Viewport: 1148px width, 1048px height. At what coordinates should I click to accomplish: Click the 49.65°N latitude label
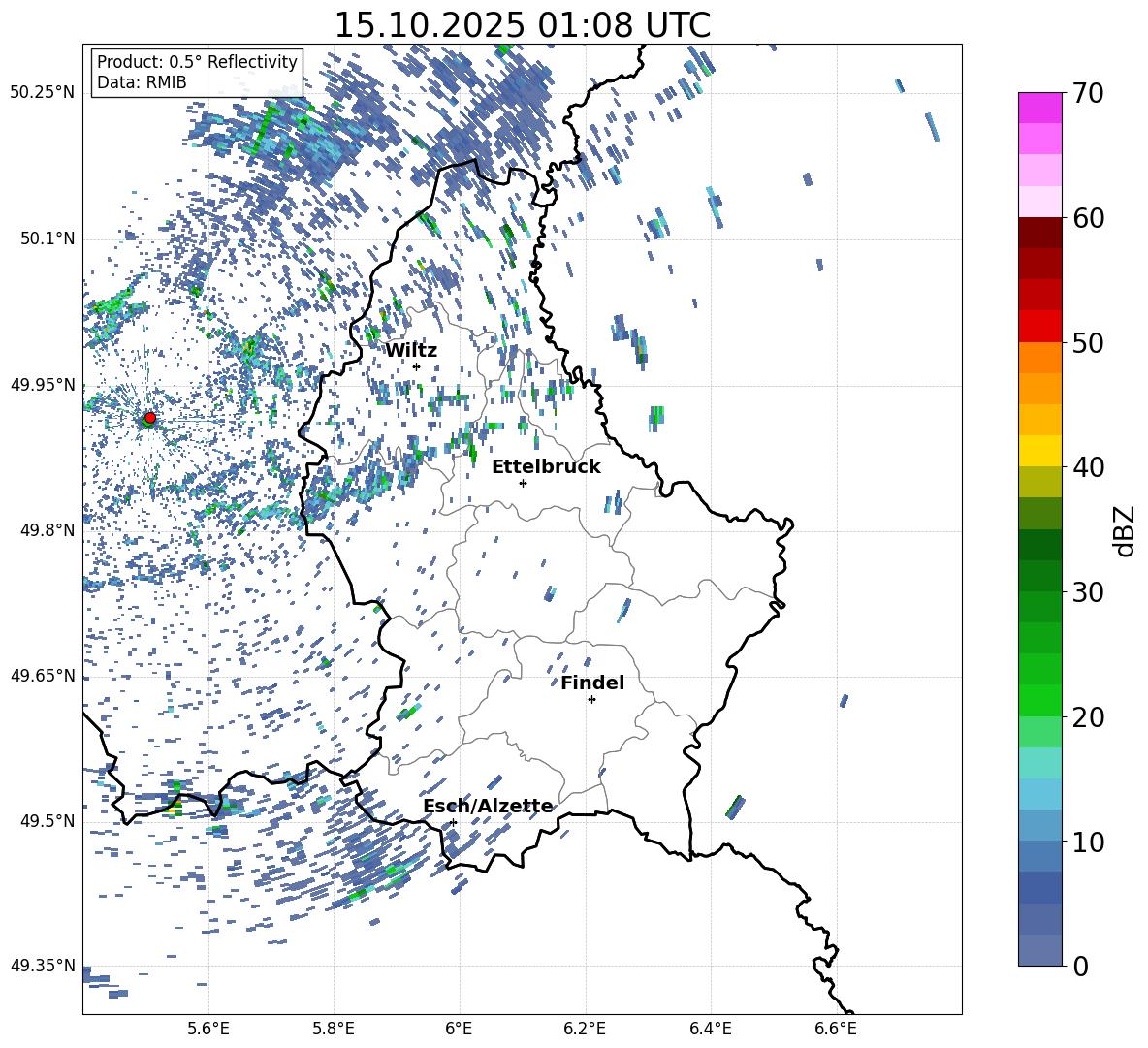click(x=43, y=676)
